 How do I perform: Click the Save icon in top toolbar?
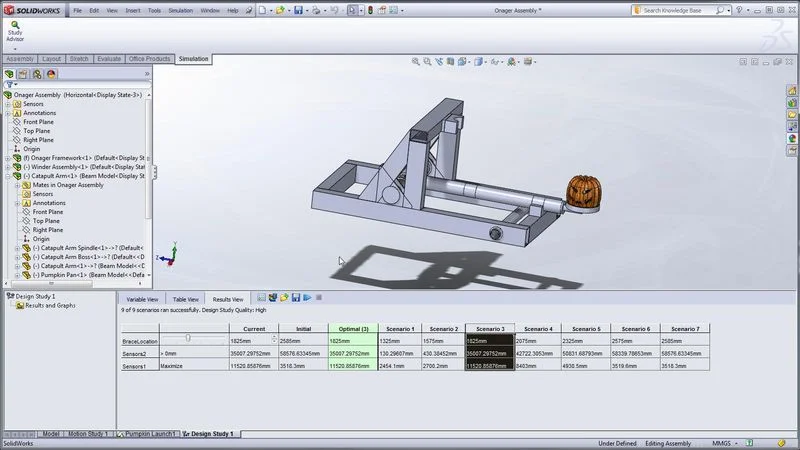298,10
